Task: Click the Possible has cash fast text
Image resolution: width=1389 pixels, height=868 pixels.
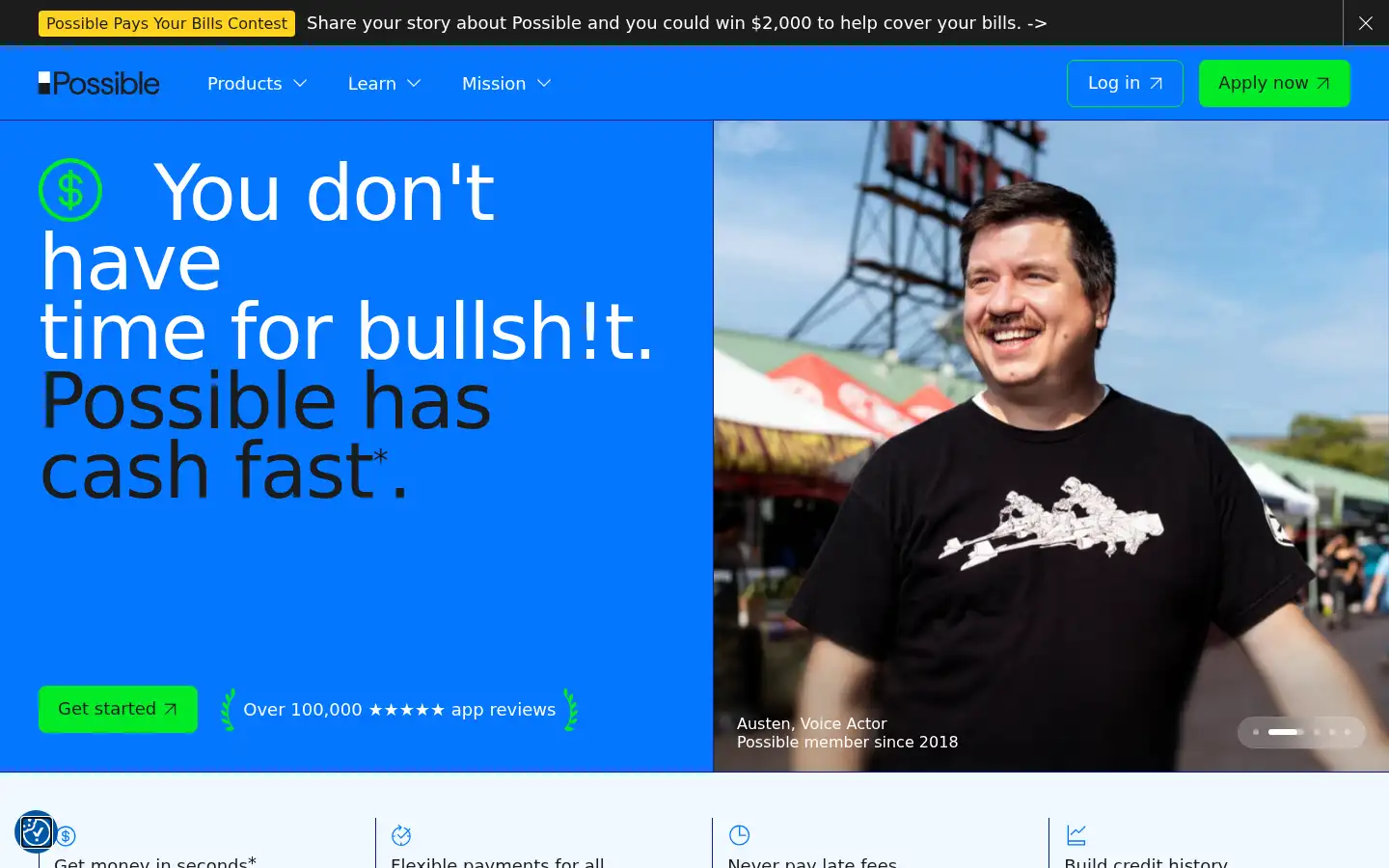Action: pyautogui.click(x=266, y=435)
